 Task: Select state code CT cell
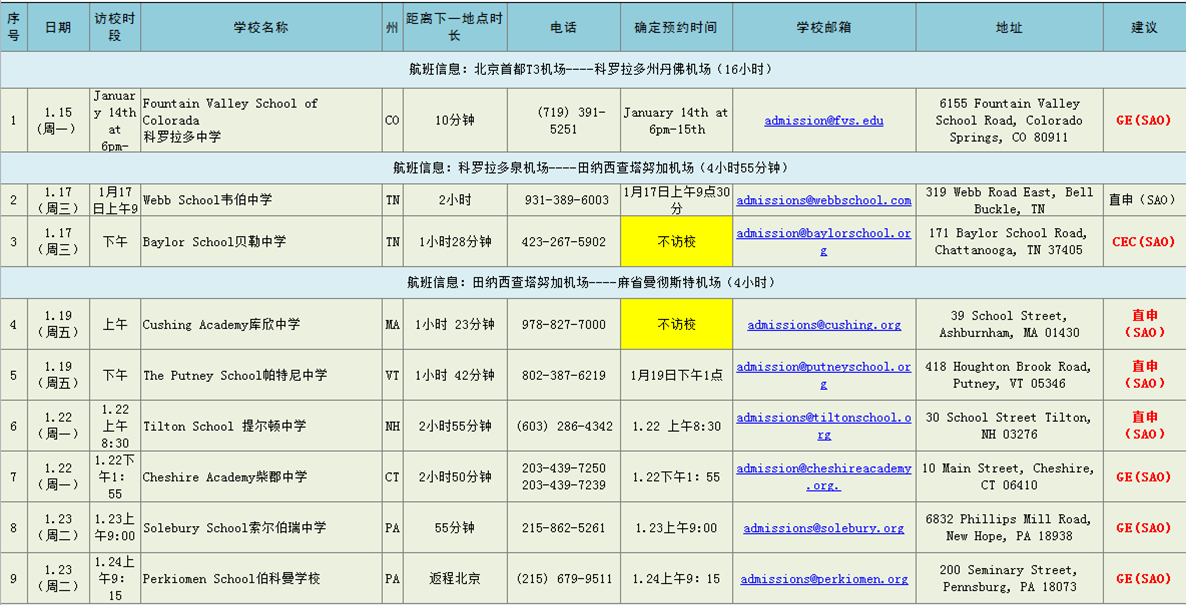point(392,476)
